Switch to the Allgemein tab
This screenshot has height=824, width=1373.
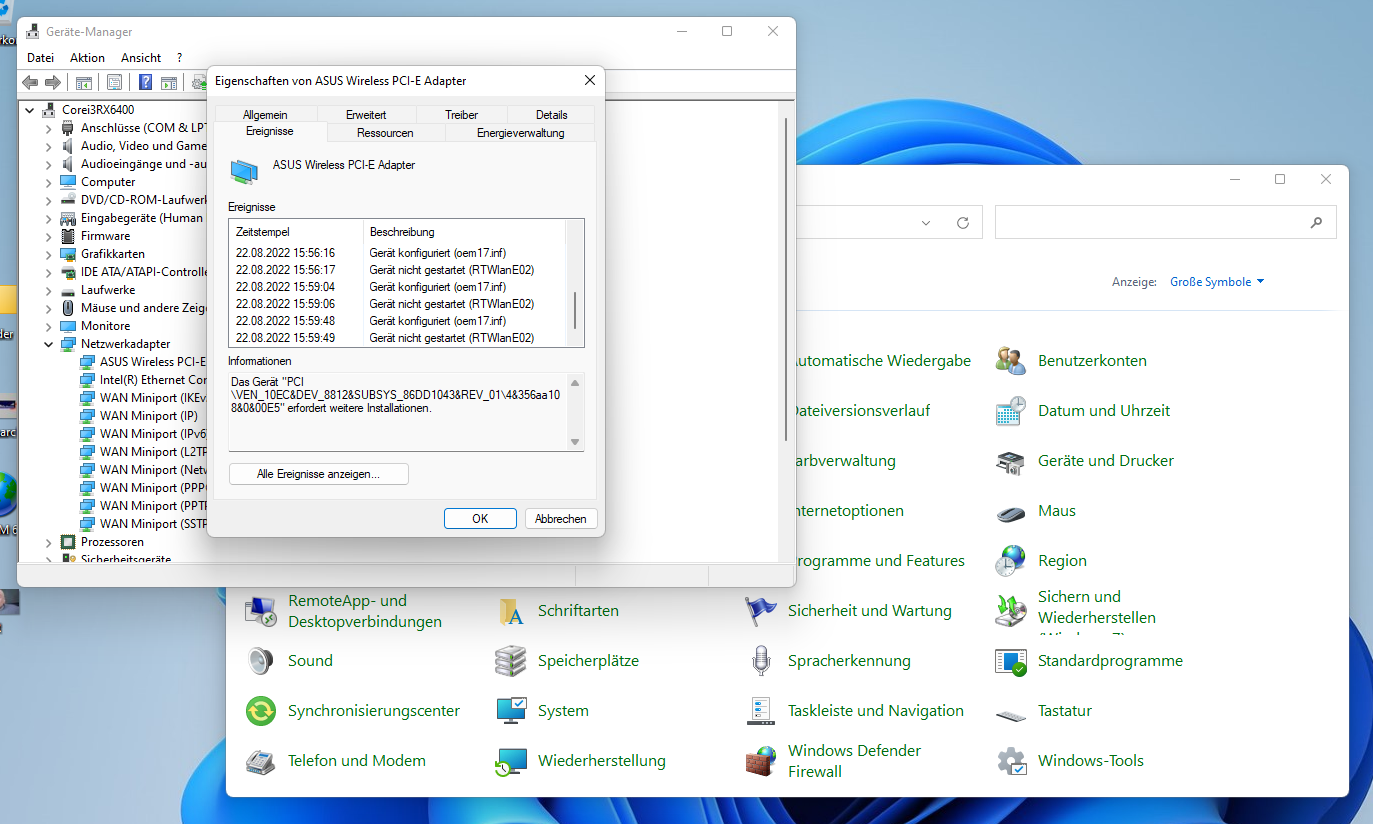coord(265,115)
